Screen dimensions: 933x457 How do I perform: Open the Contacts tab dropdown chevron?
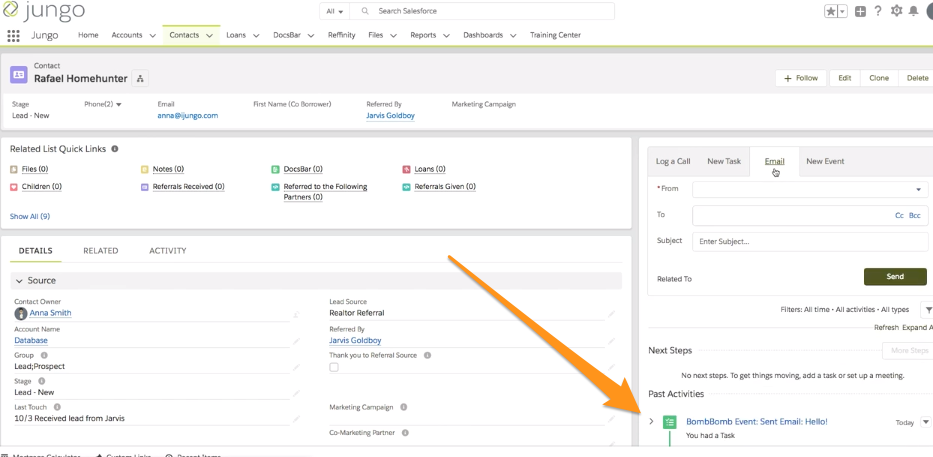point(209,36)
